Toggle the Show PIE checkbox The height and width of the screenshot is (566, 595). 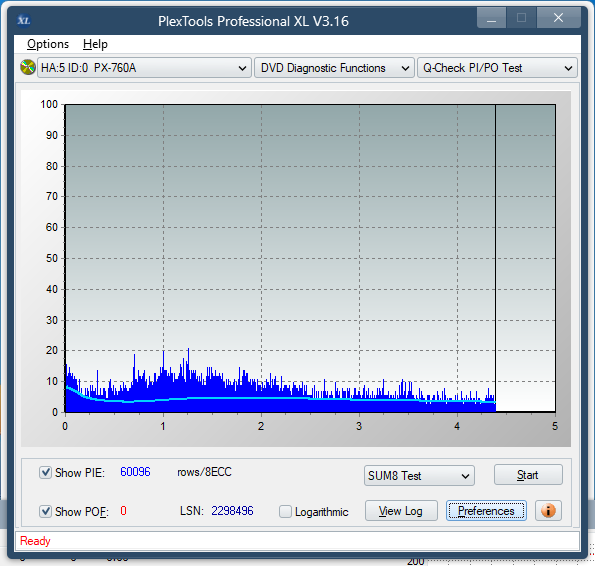click(45, 473)
